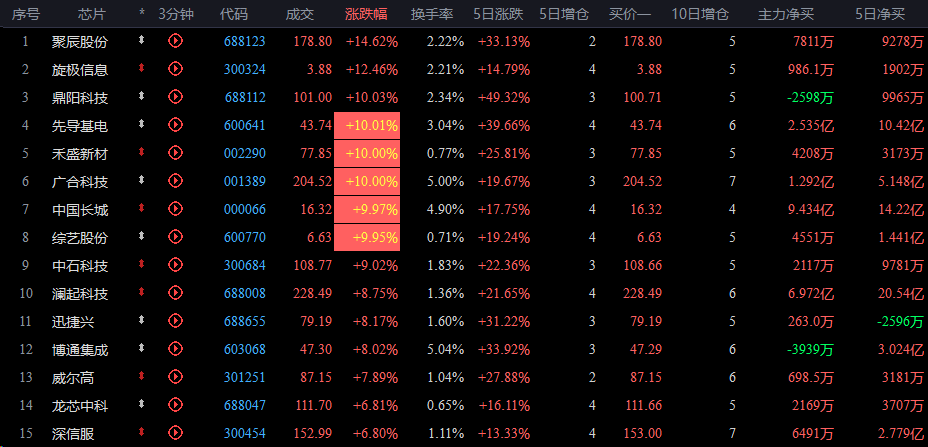Click the marker arrow beside 综艺股份
Image resolution: width=928 pixels, height=447 pixels.
pyautogui.click(x=141, y=236)
